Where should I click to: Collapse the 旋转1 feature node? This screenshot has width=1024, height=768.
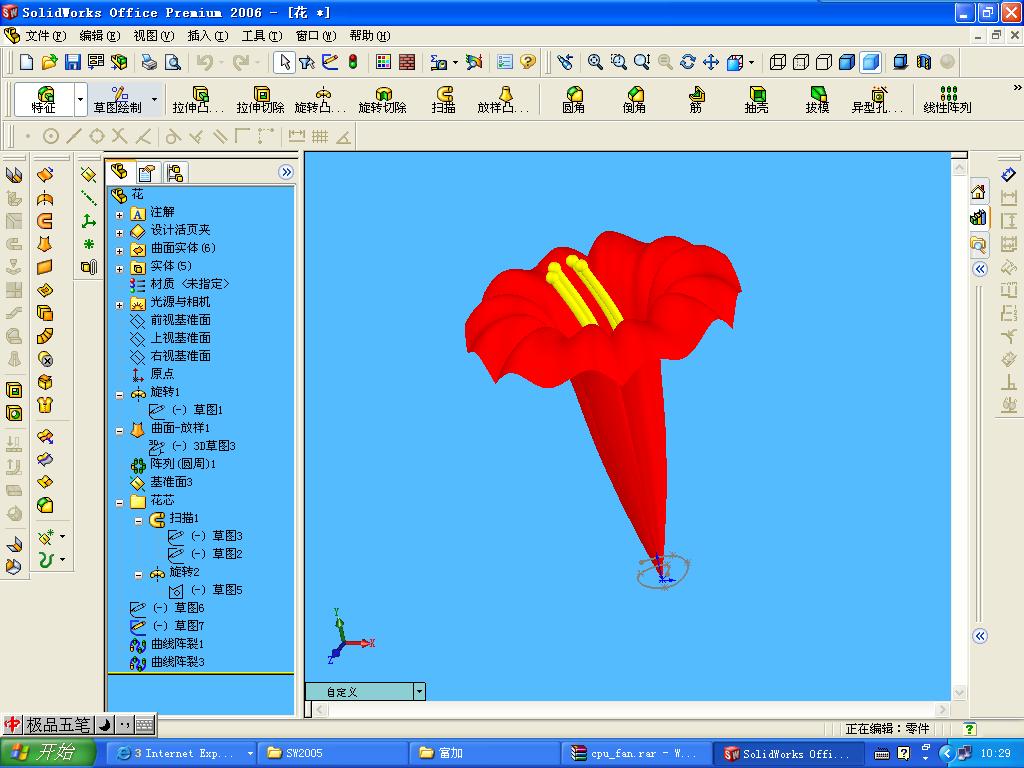tap(120, 395)
